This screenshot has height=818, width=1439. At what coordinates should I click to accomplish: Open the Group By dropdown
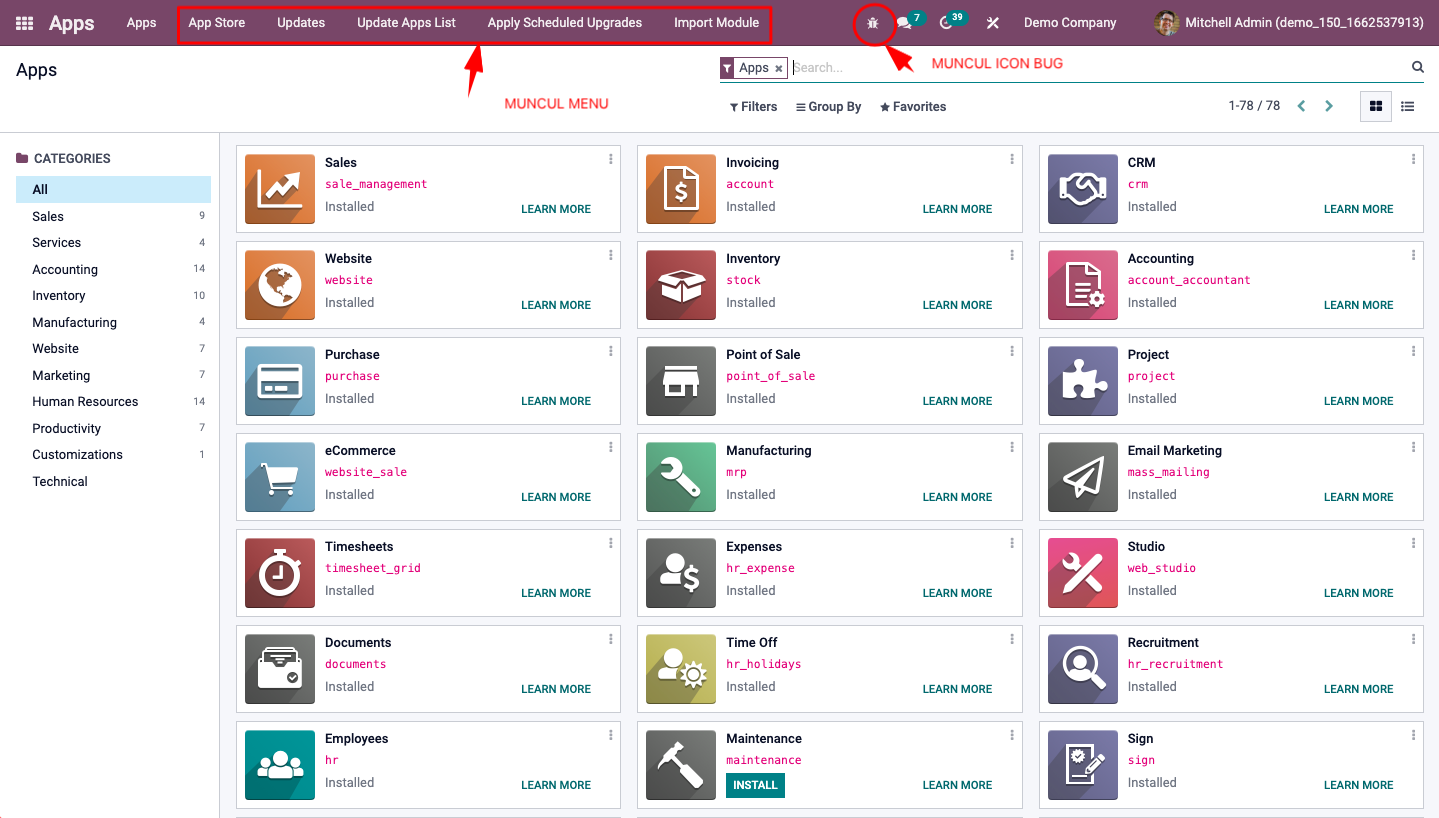pyautogui.click(x=827, y=106)
